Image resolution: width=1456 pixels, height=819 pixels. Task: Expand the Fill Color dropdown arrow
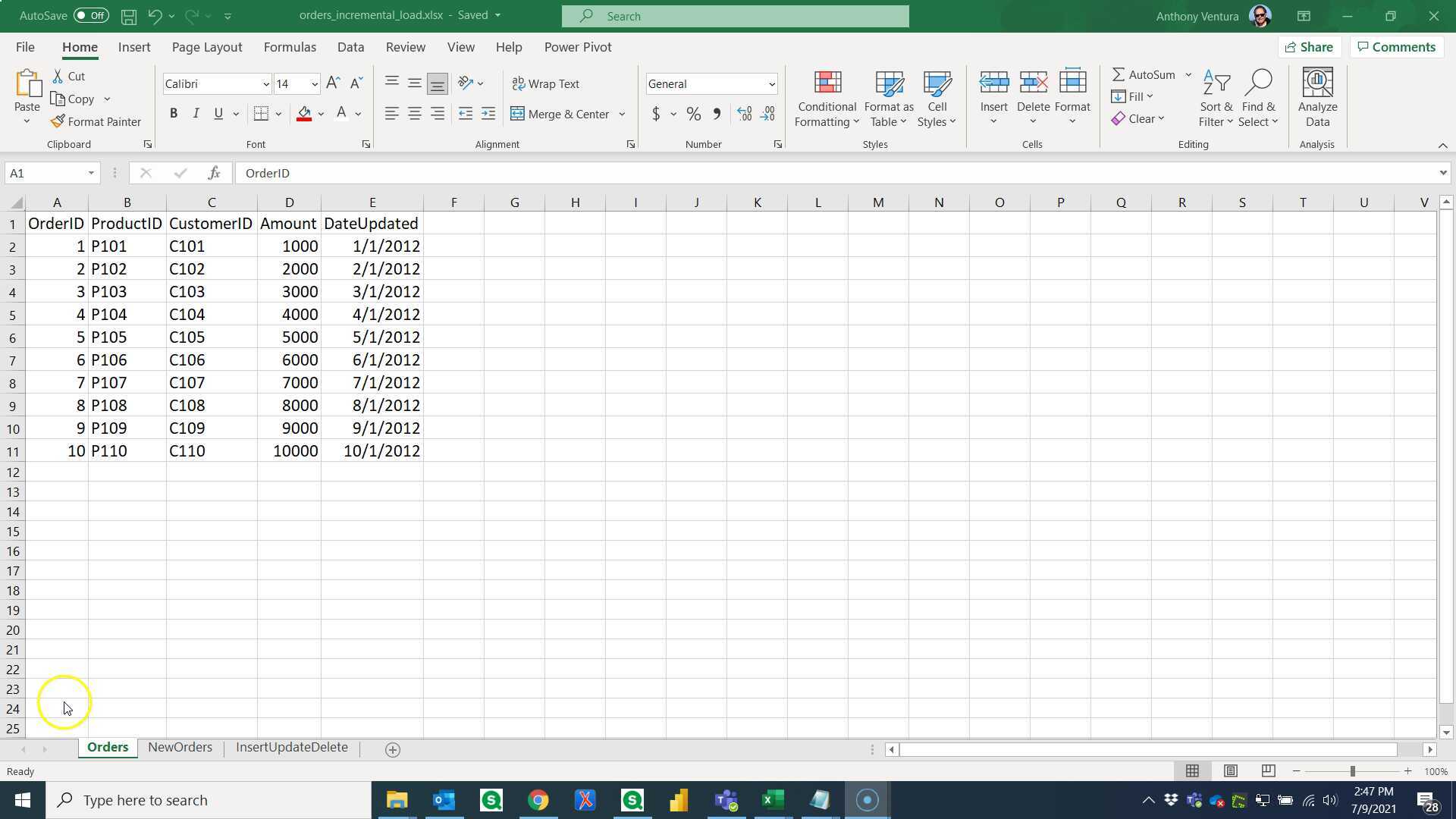pos(320,114)
